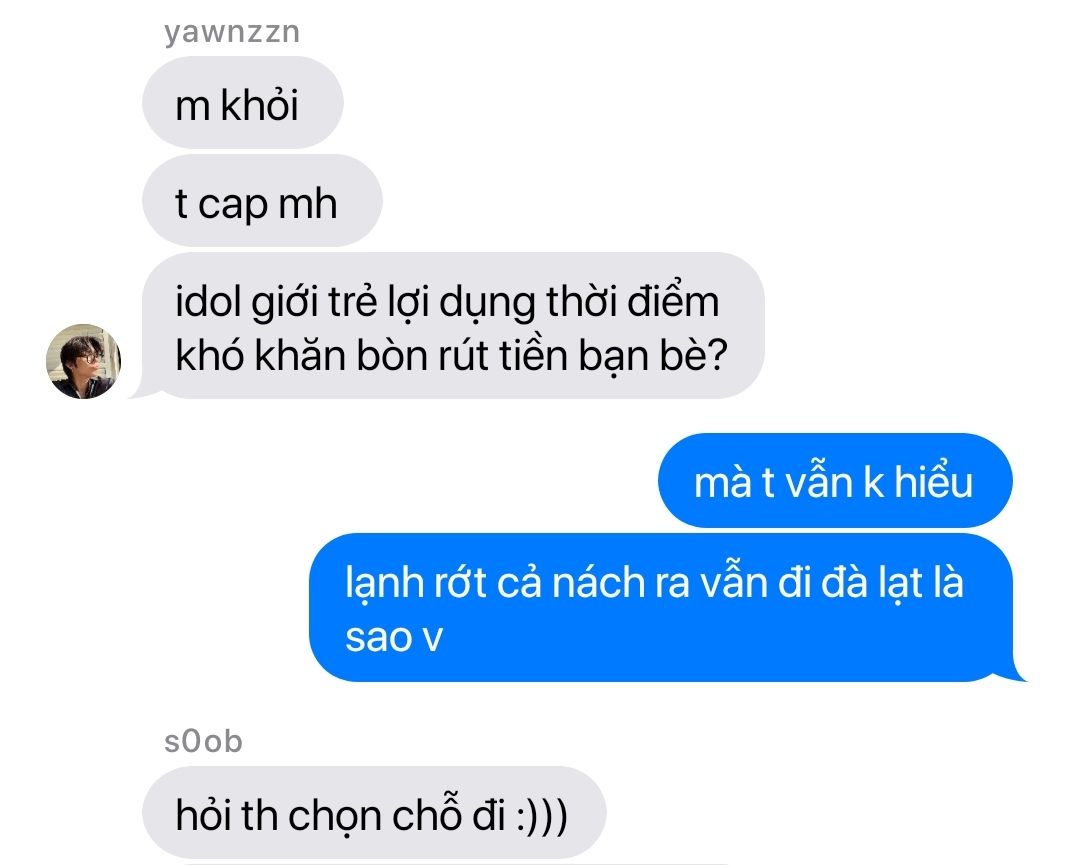Select the 't cap mh' message bubble

coord(262,201)
